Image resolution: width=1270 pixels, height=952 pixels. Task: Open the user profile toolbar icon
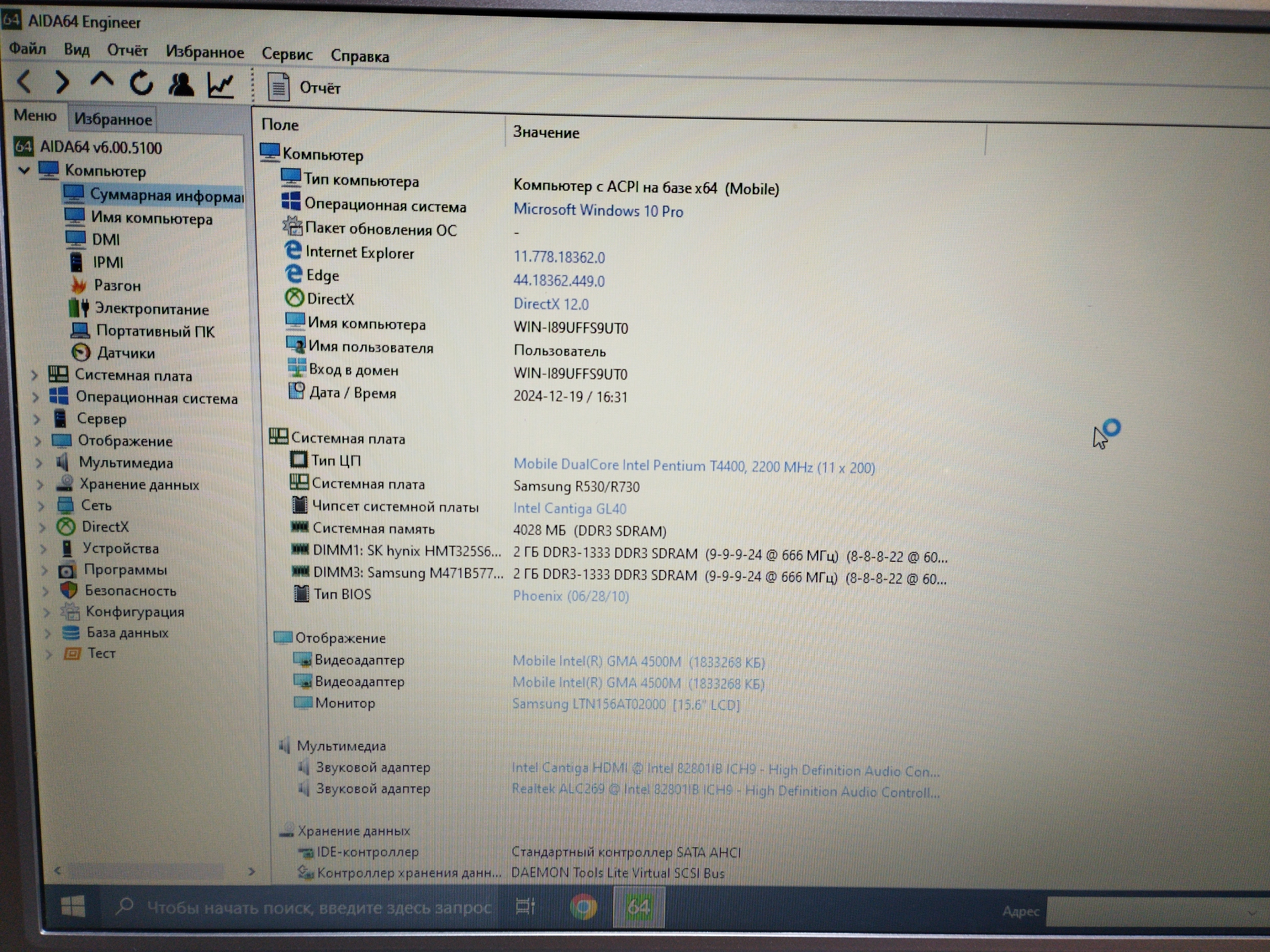pyautogui.click(x=181, y=84)
